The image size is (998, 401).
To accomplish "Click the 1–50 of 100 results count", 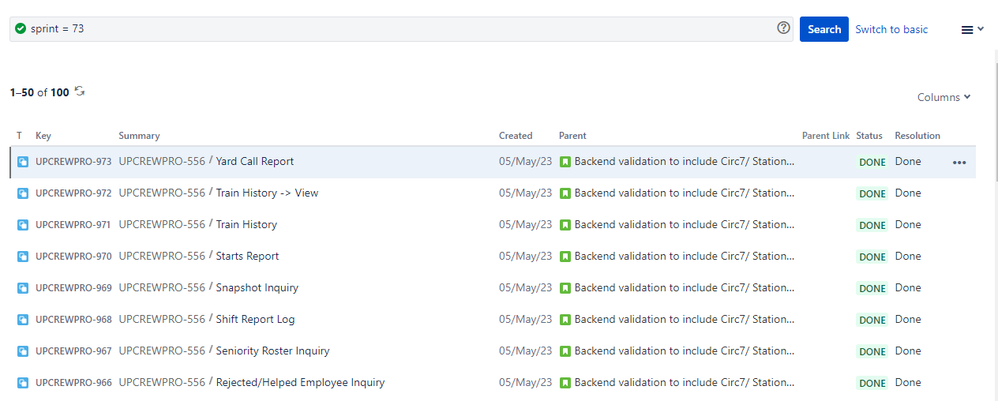I will pos(39,92).
